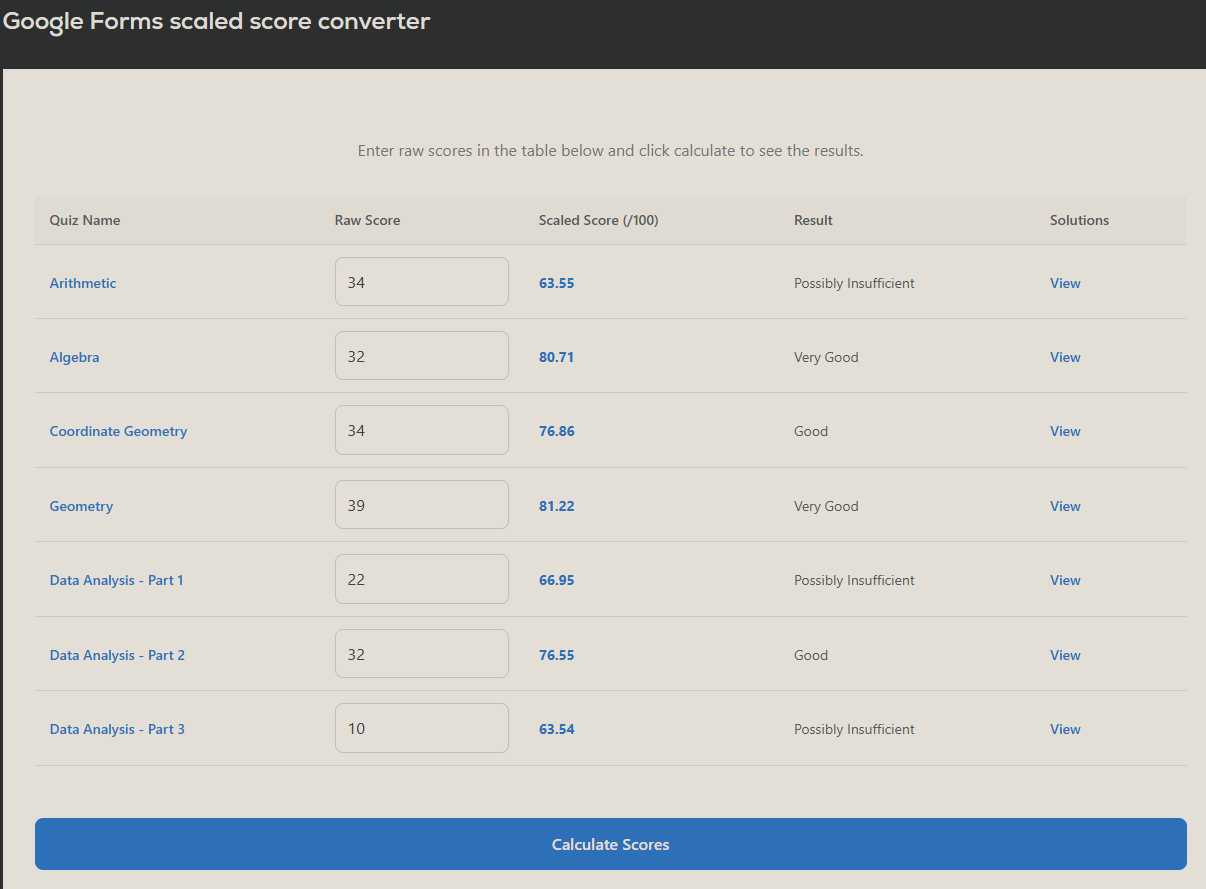The height and width of the screenshot is (889, 1206).
Task: Click the Algebra scaled score 80.71
Action: click(556, 357)
